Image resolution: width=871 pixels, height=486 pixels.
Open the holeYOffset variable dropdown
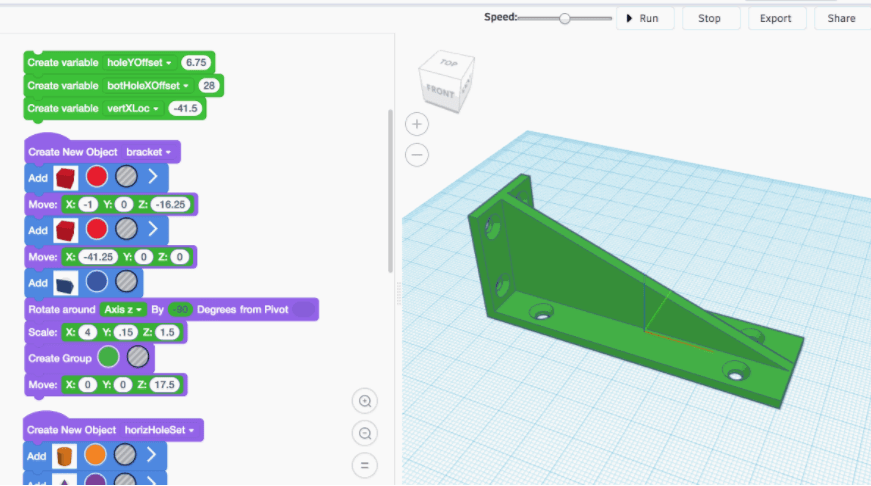(139, 62)
